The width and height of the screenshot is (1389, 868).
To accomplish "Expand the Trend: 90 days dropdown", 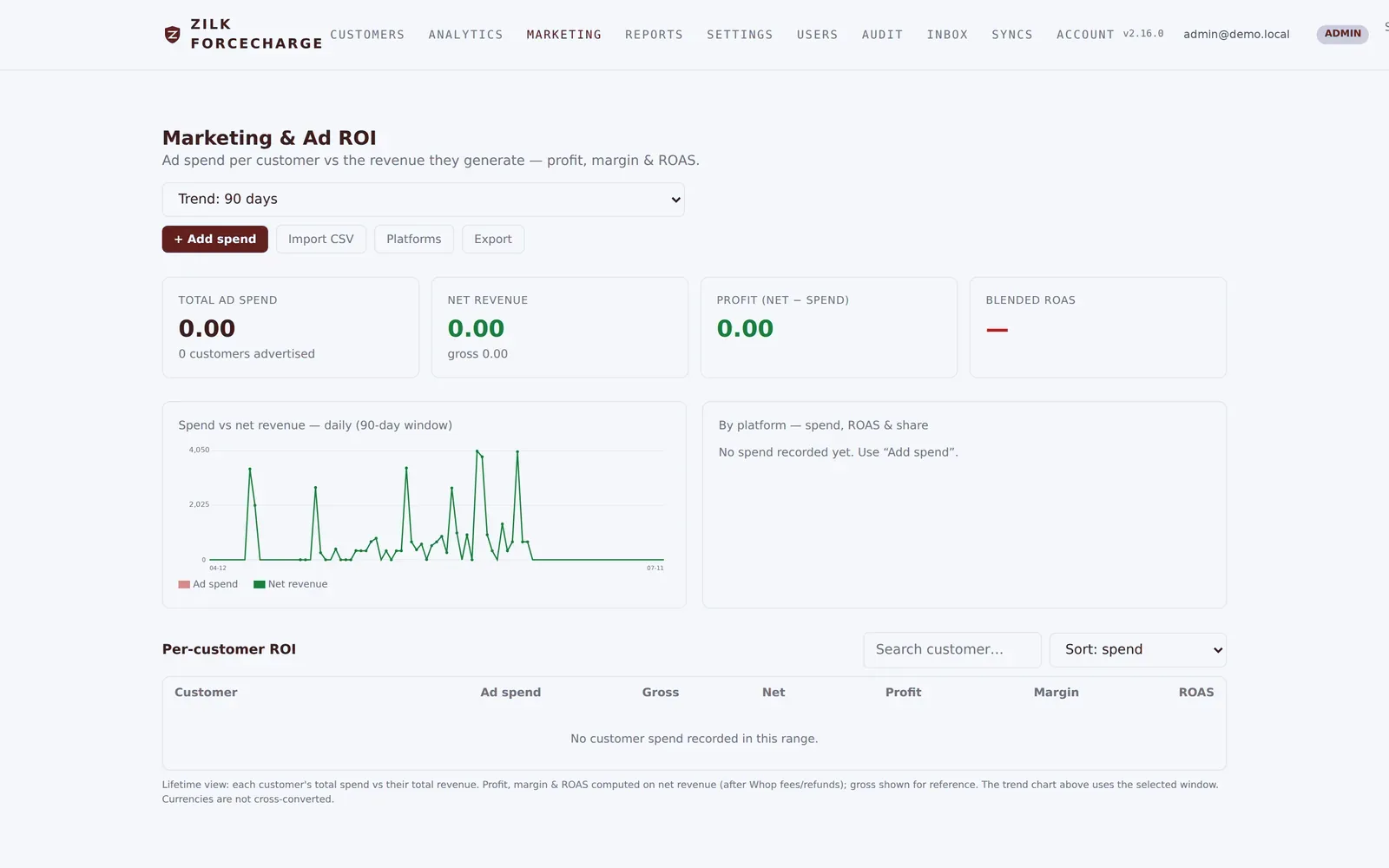I will [x=424, y=200].
